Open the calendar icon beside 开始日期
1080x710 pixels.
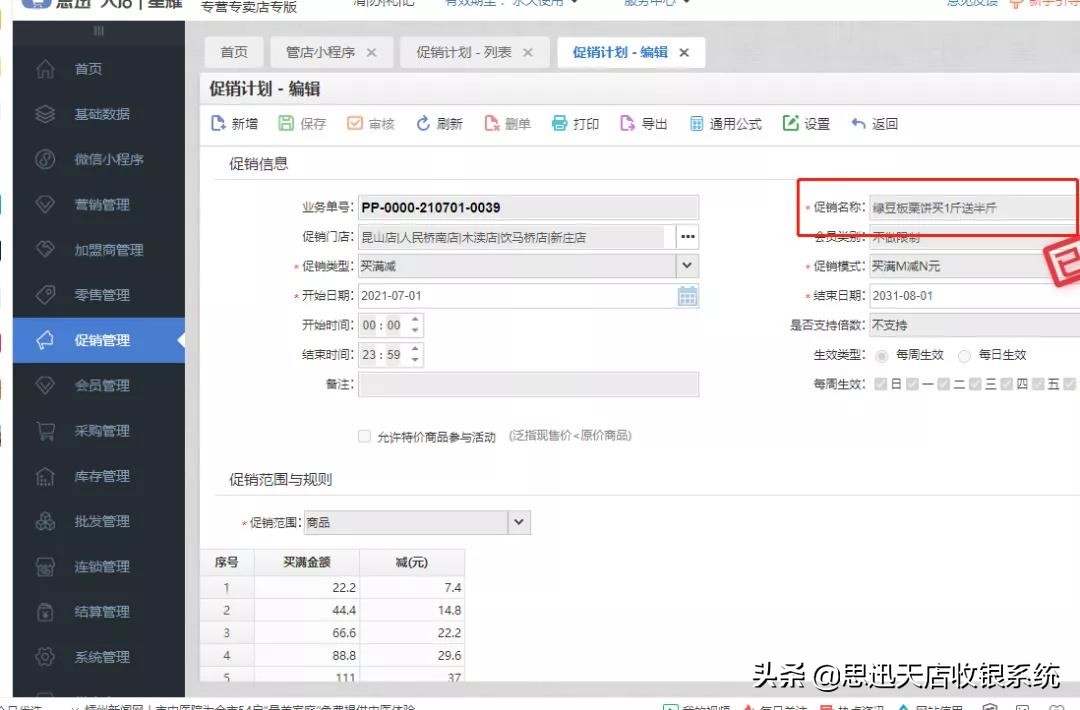(687, 296)
